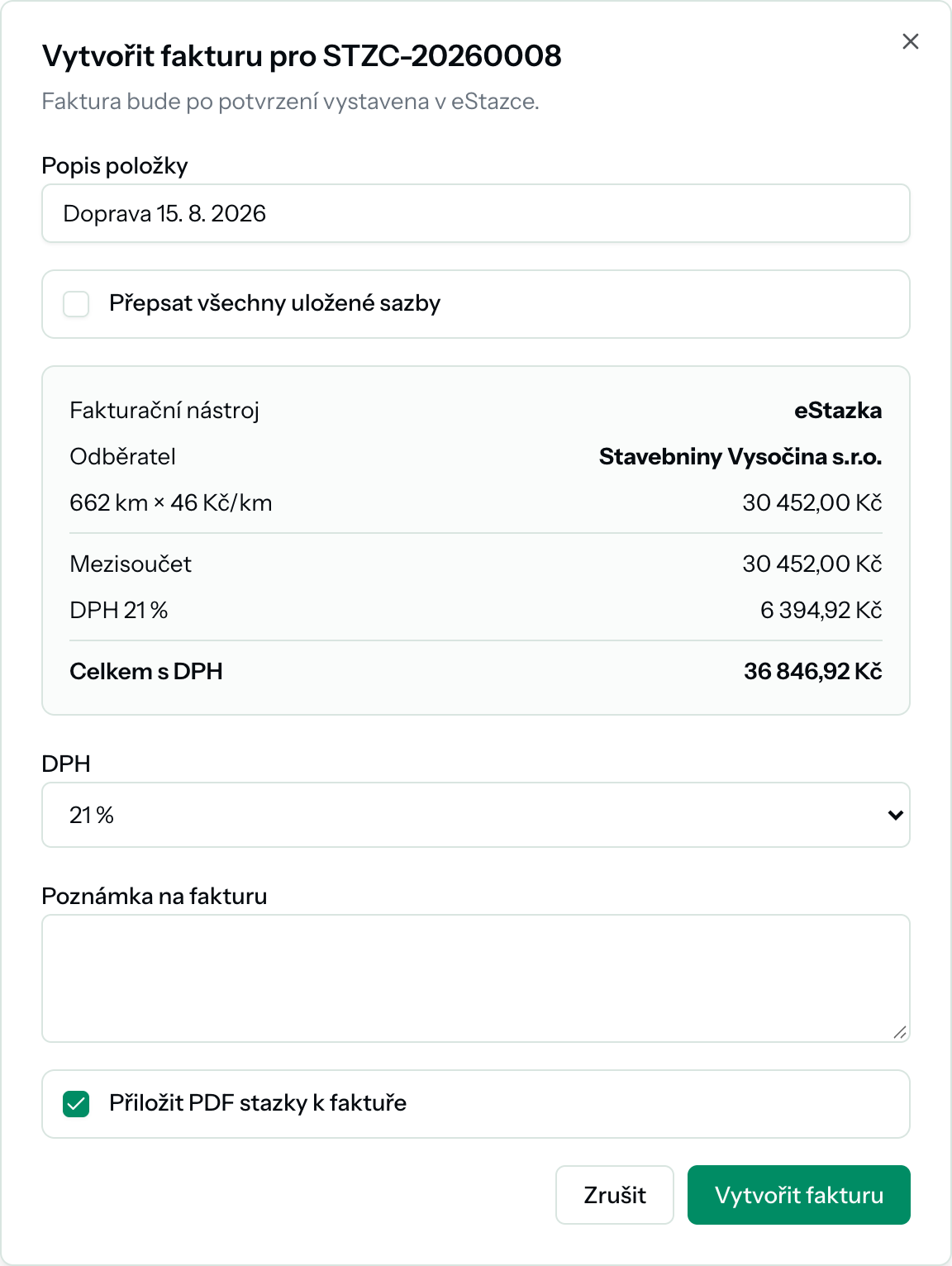This screenshot has width=952, height=1266.
Task: Click the Popis položky input field
Action: pyautogui.click(x=476, y=213)
